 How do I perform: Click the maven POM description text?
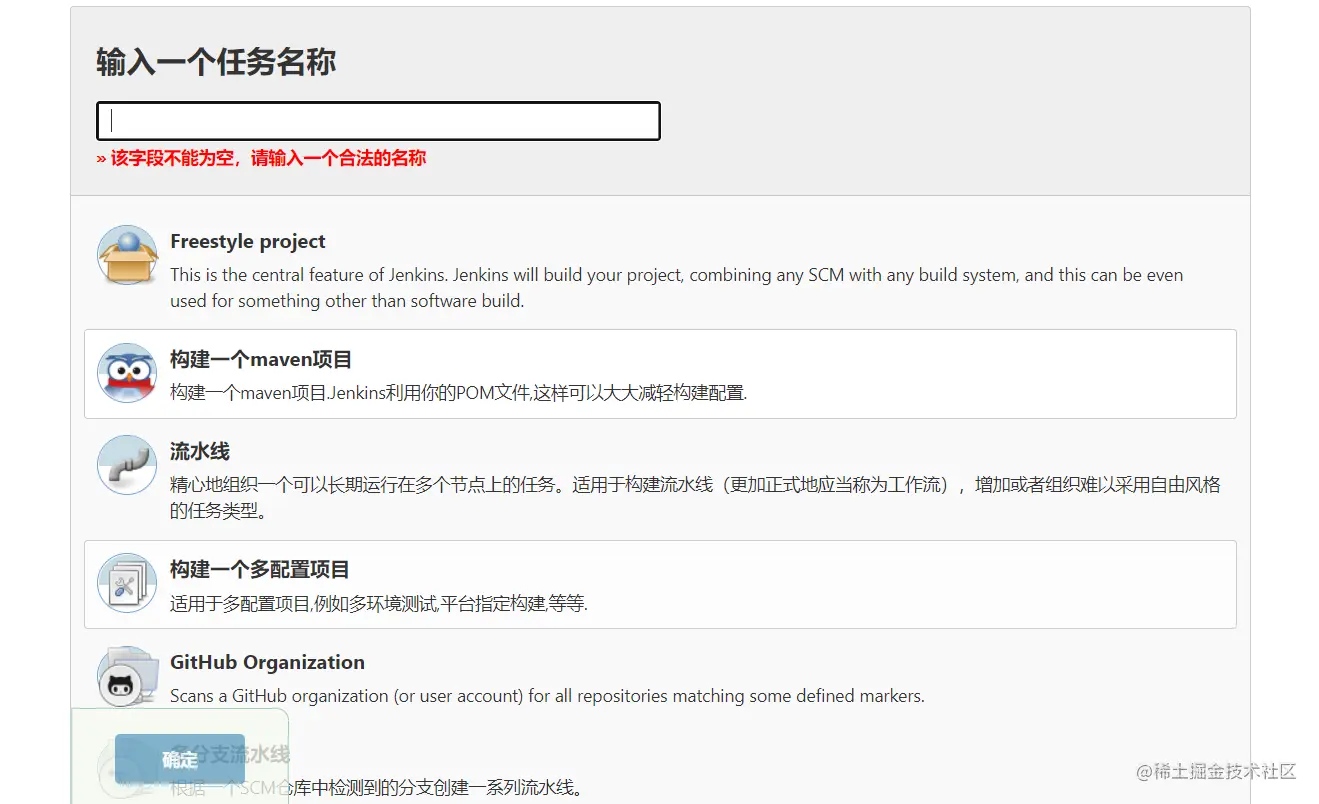(459, 393)
